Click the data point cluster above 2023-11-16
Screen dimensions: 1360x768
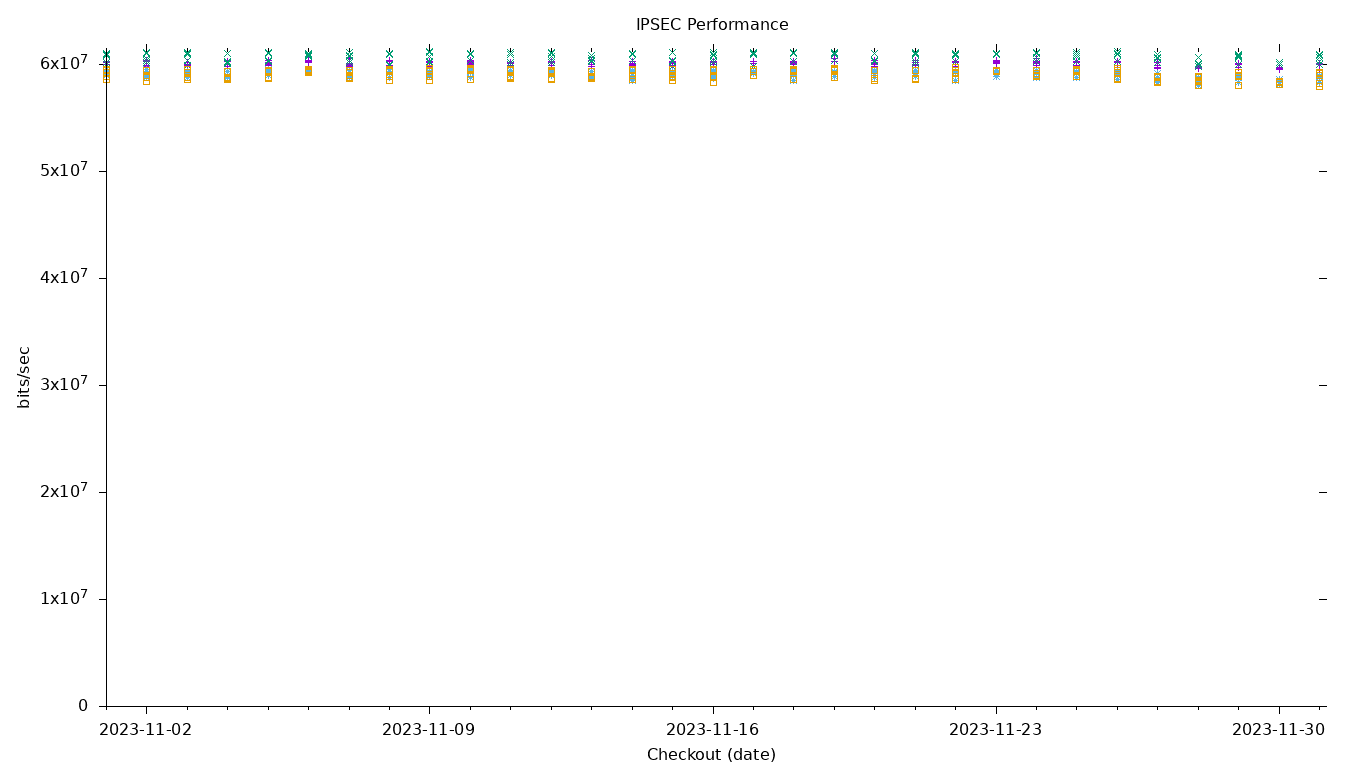(713, 65)
